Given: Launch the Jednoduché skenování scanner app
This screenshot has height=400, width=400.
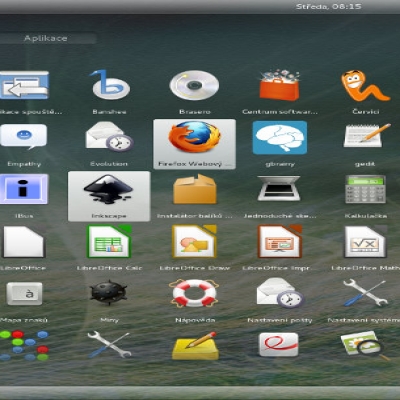Looking at the screenshot, I should click(x=279, y=188).
